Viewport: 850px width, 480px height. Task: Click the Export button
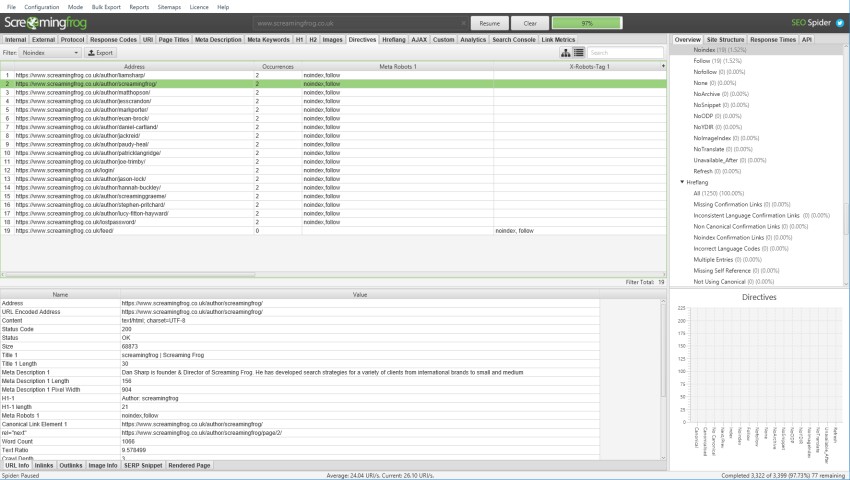tap(100, 53)
